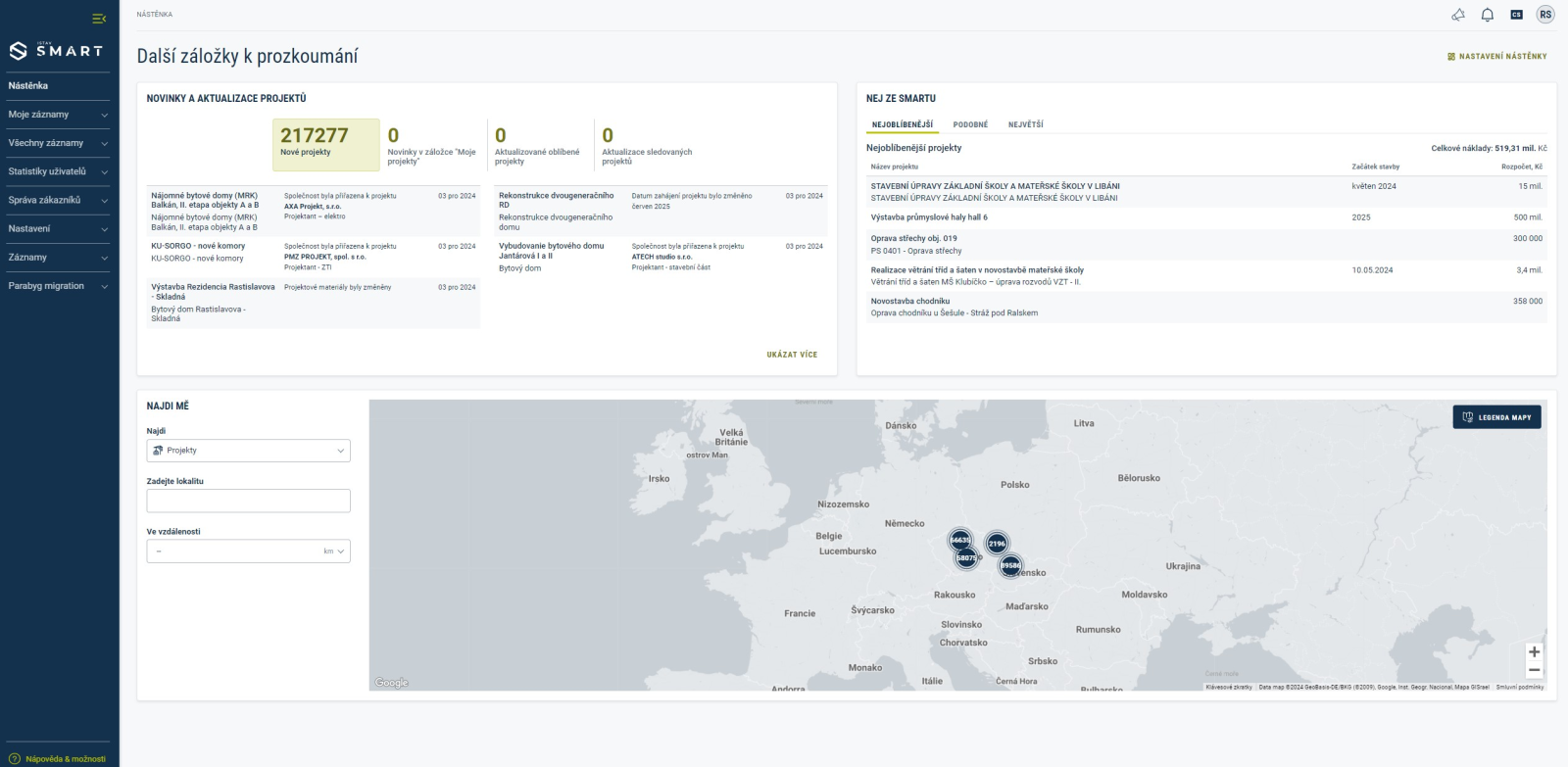
Task: Open the Najdi Projekty dropdown
Action: pos(248,451)
